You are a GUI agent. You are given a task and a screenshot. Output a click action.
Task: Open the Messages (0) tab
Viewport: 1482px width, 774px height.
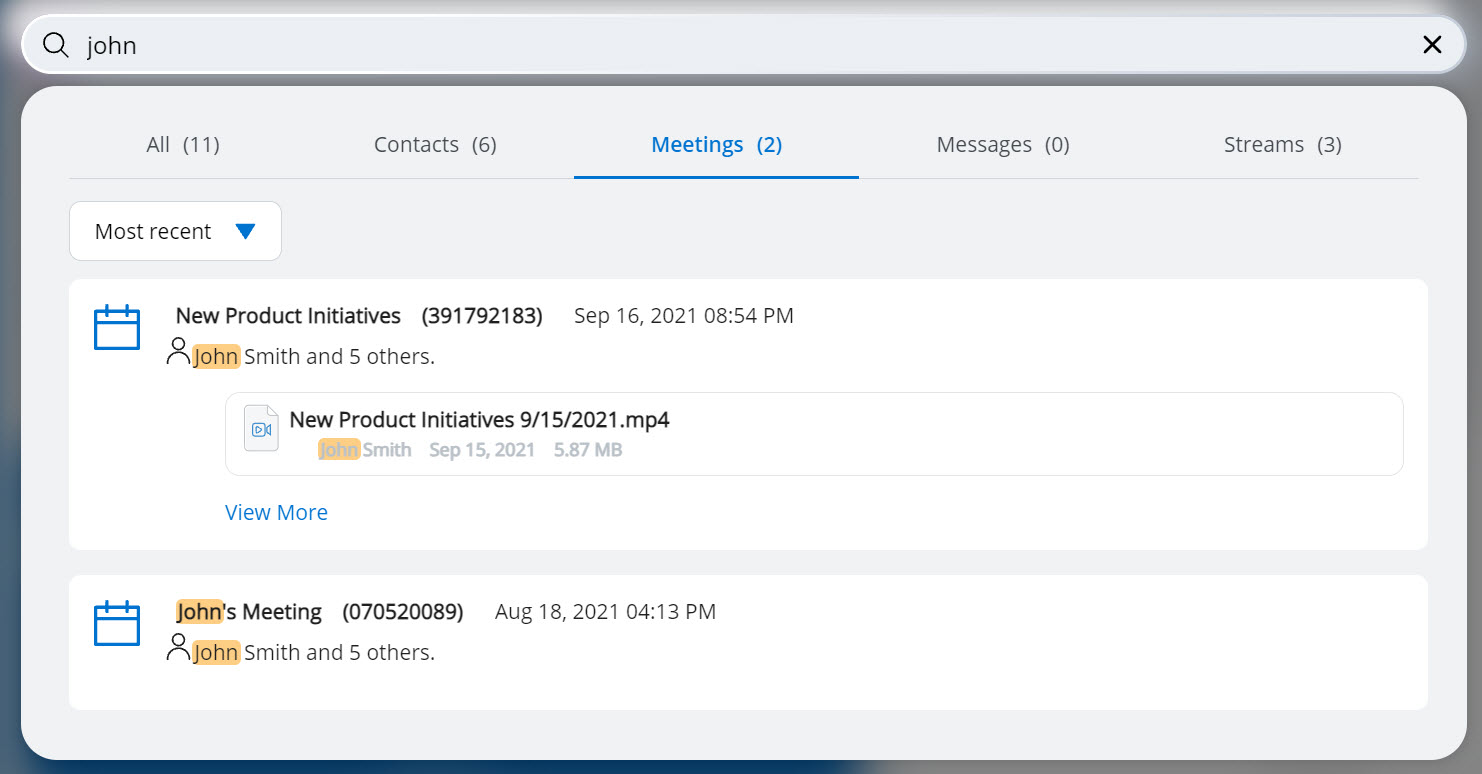(1003, 145)
